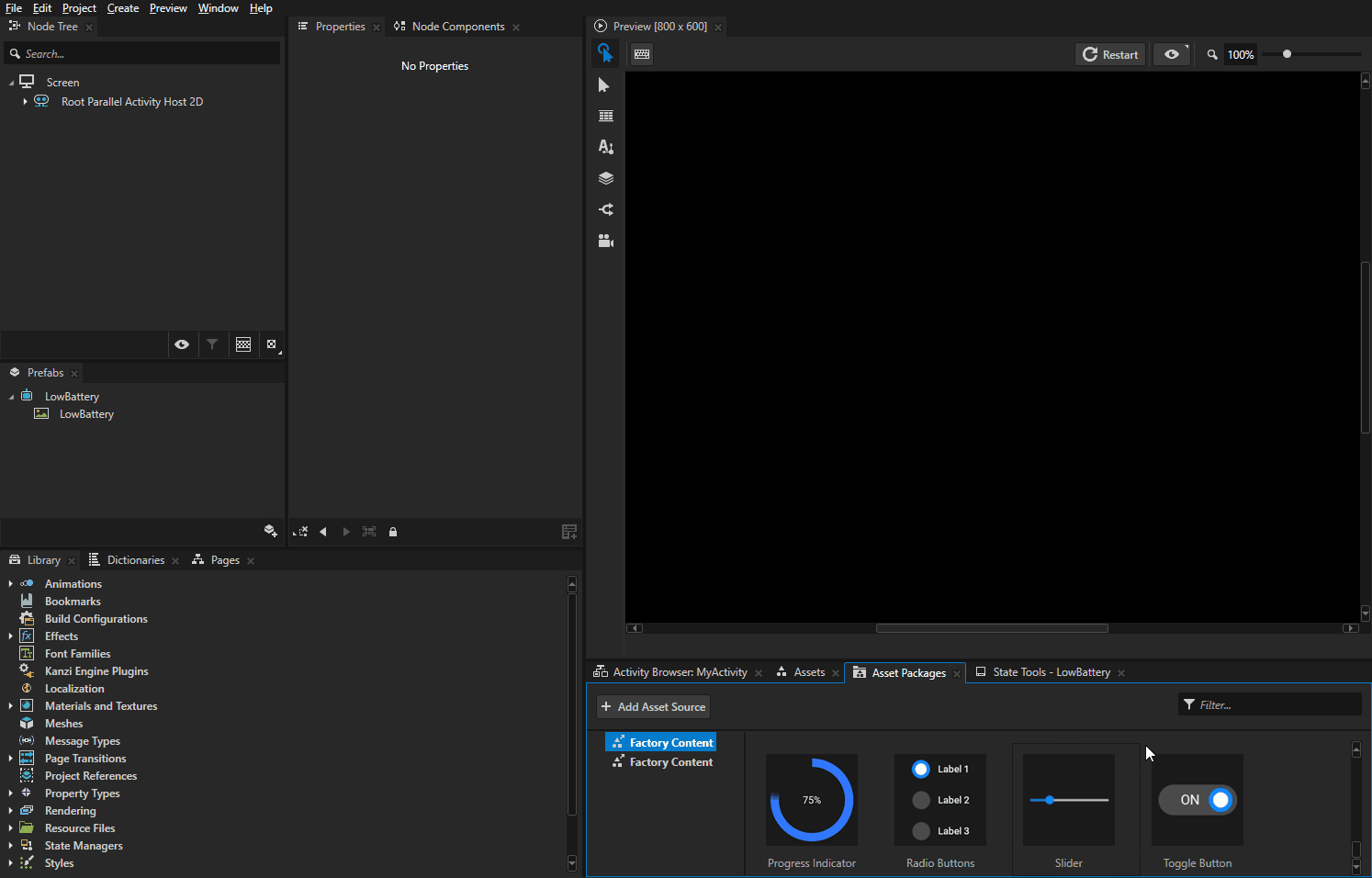Click the lock icon in the Properties footer
The image size is (1372, 878).
click(393, 532)
